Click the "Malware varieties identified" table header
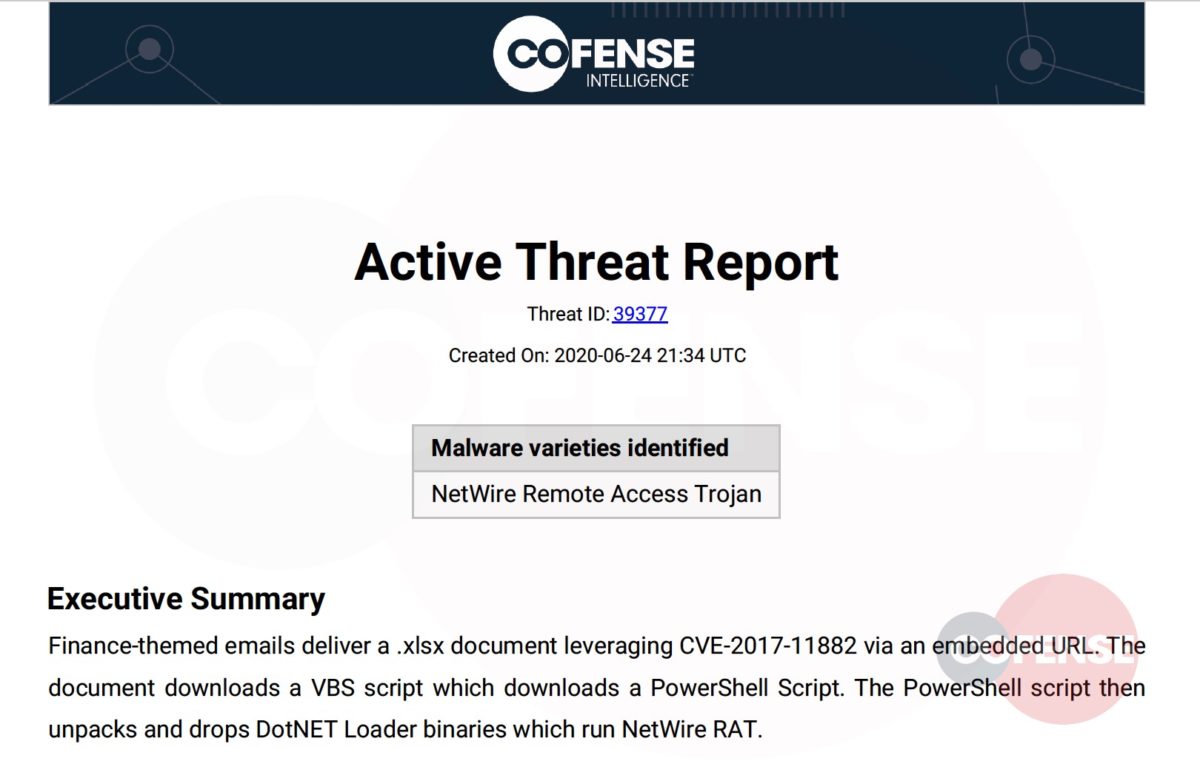Screen dimensions: 1200x764 click(x=580, y=448)
